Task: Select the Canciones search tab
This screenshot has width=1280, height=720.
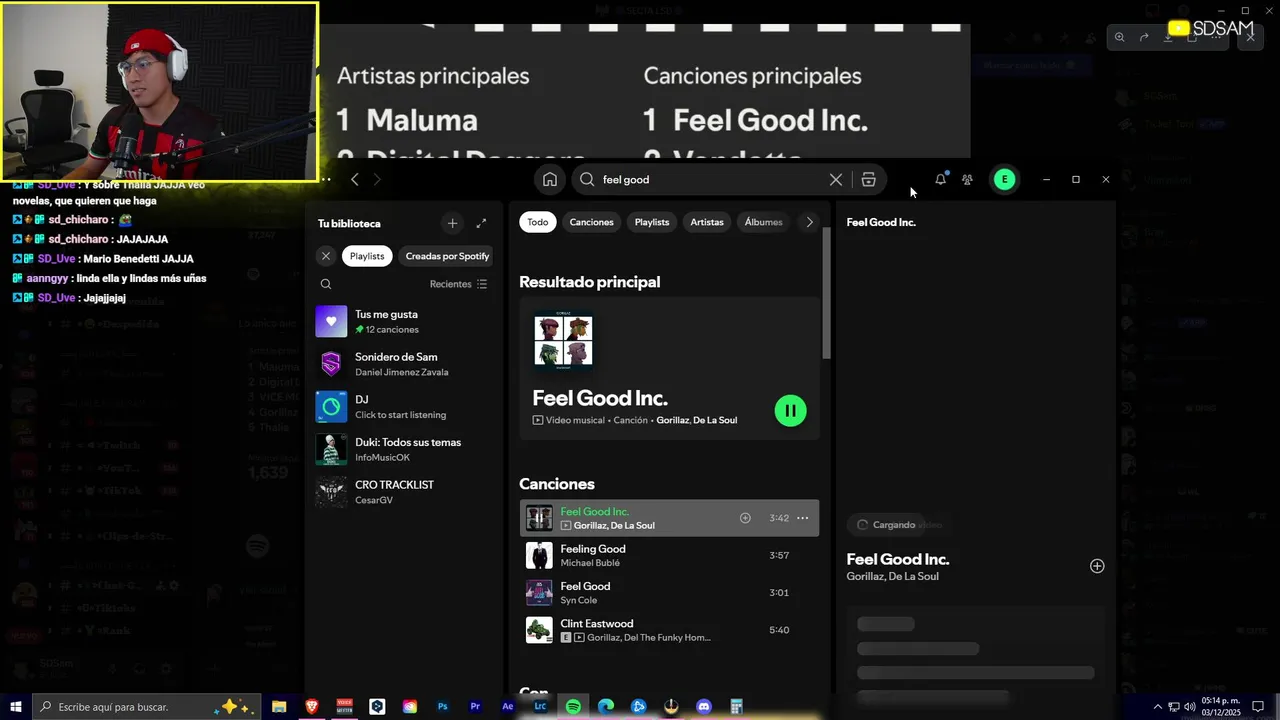Action: 591,222
